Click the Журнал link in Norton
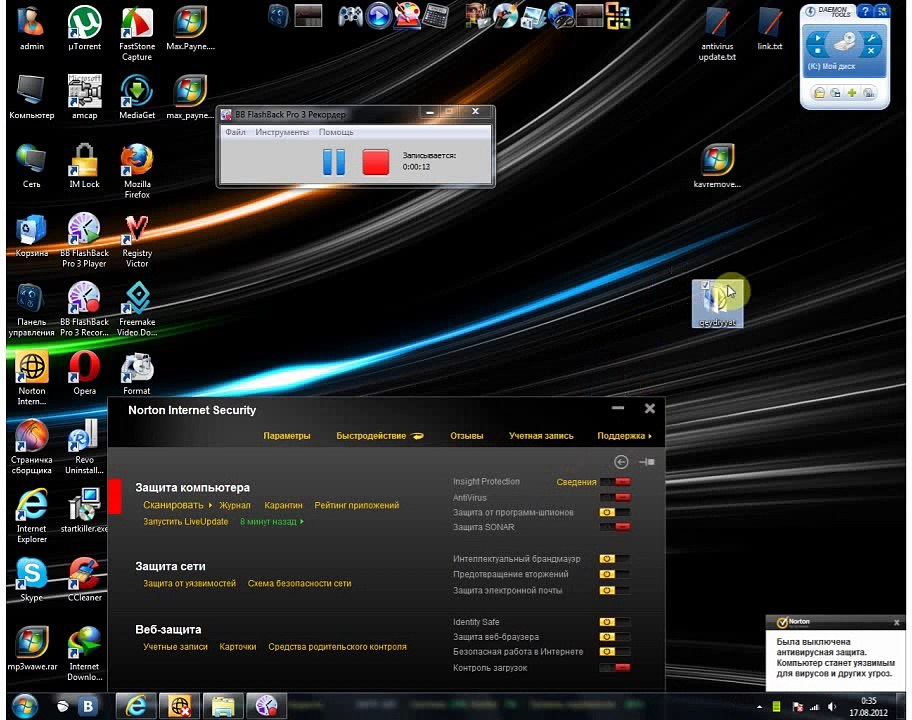This screenshot has height=720, width=912. [234, 505]
